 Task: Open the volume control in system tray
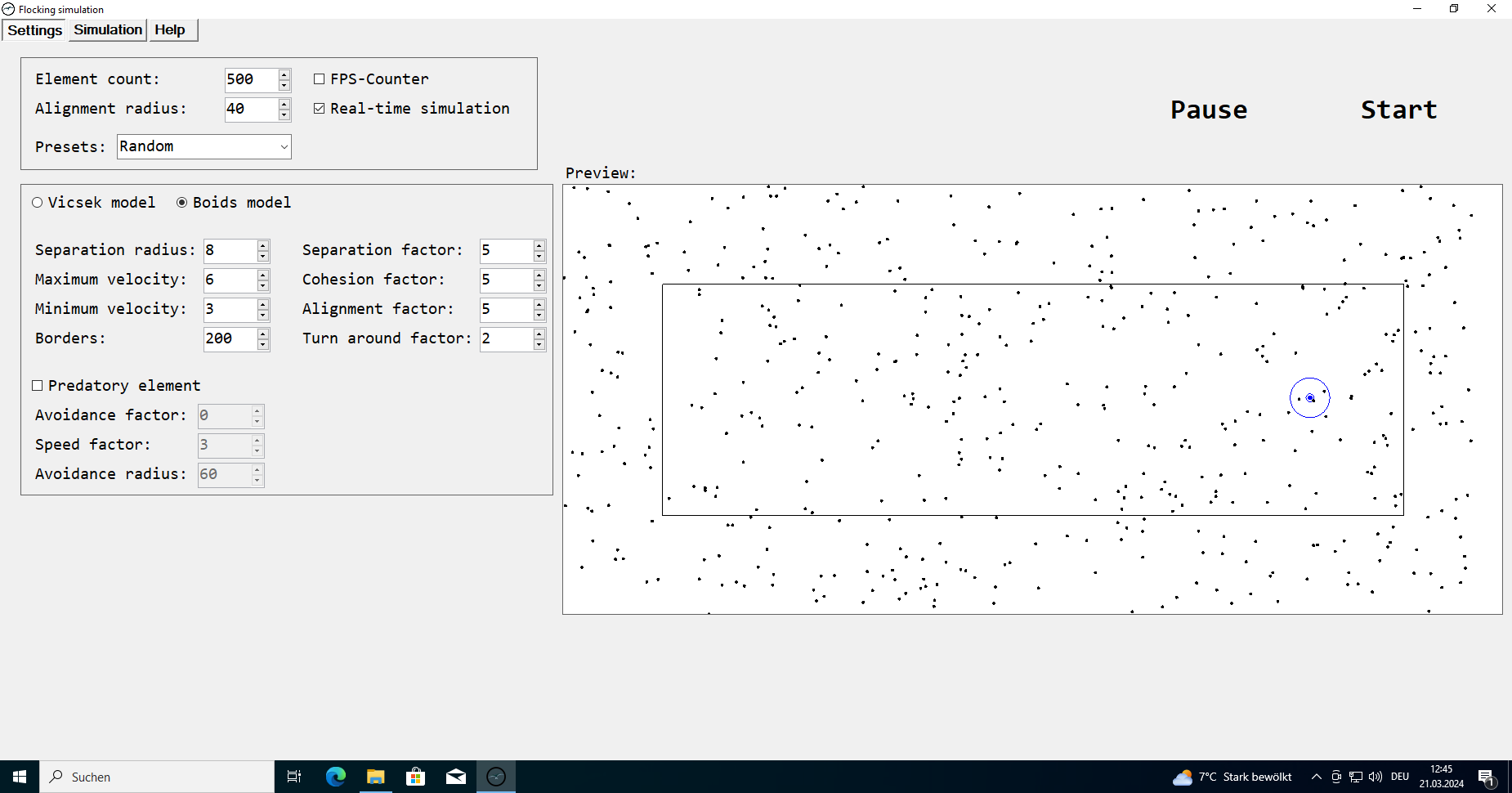[1376, 777]
